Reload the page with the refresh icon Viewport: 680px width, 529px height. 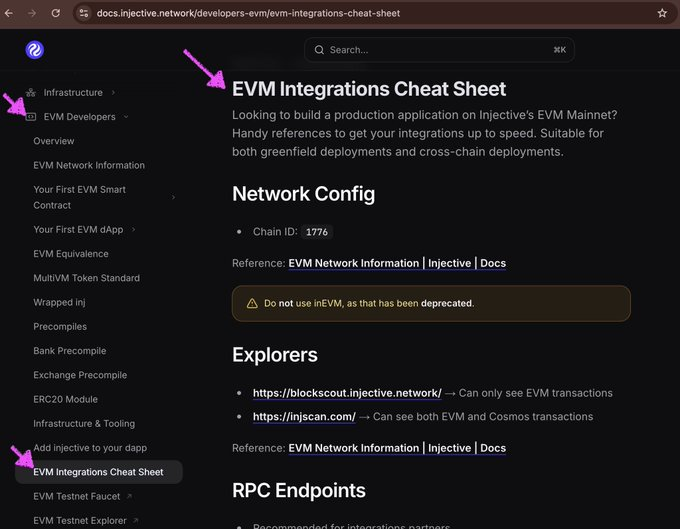pos(56,13)
